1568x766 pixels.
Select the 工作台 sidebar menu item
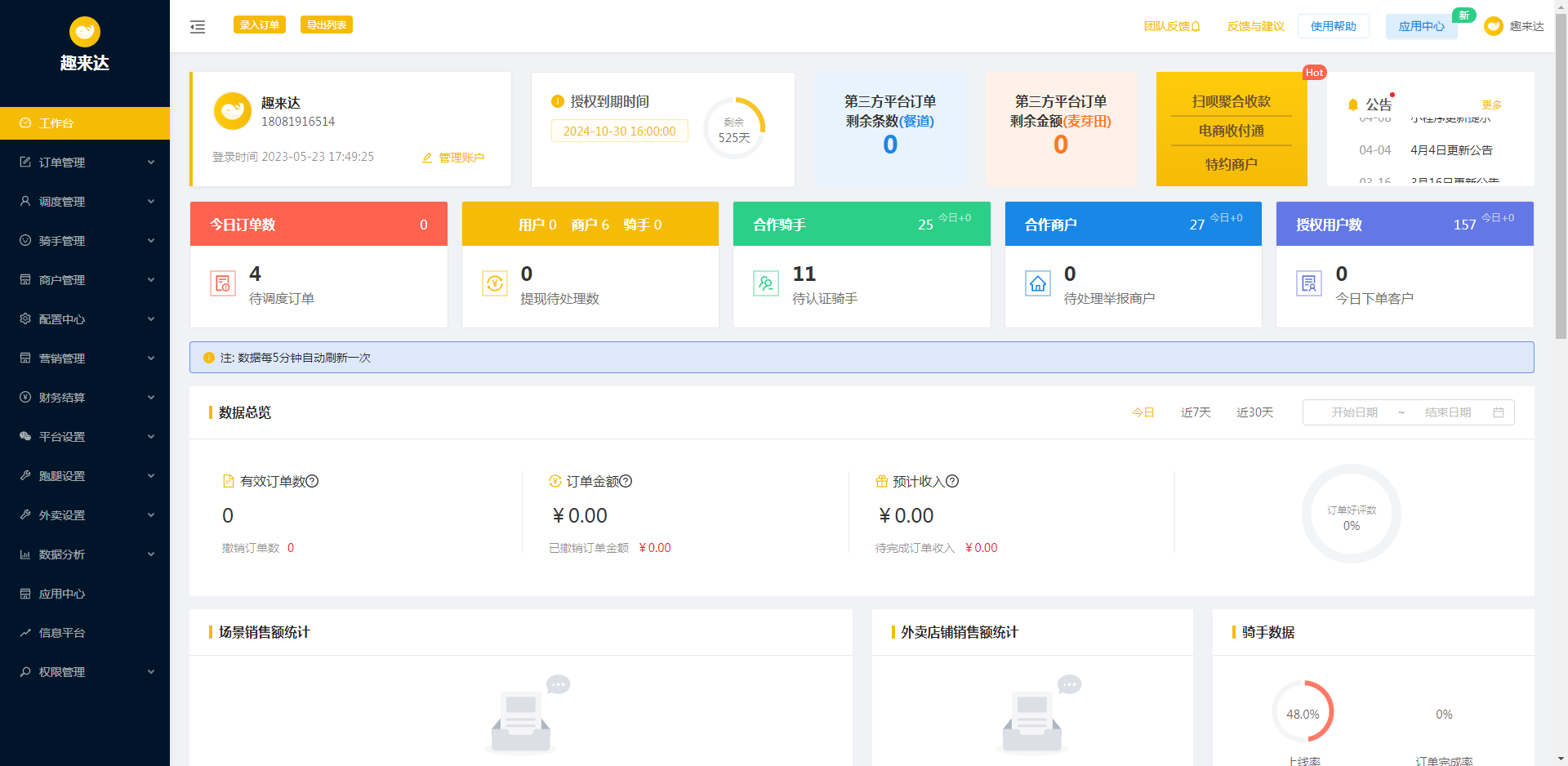pyautogui.click(x=85, y=123)
